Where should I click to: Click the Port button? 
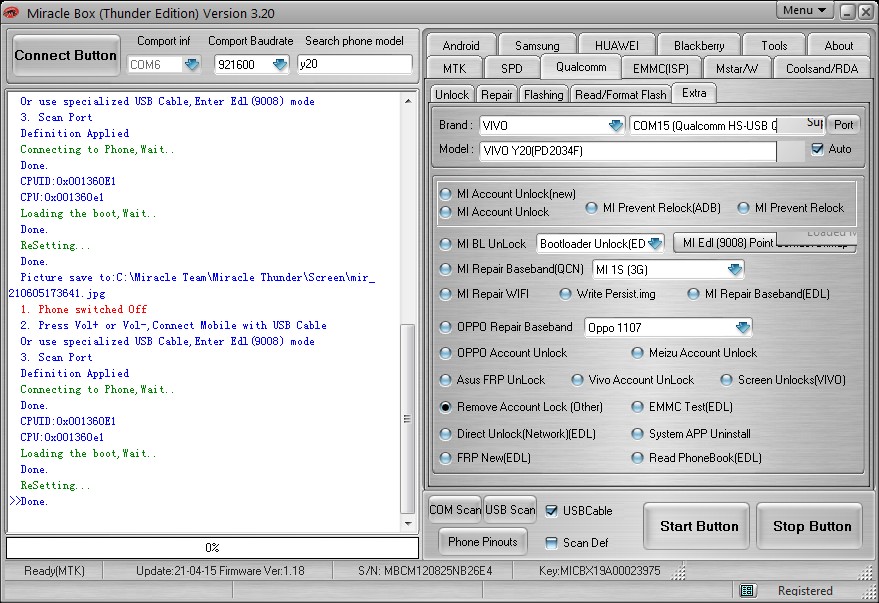click(843, 124)
